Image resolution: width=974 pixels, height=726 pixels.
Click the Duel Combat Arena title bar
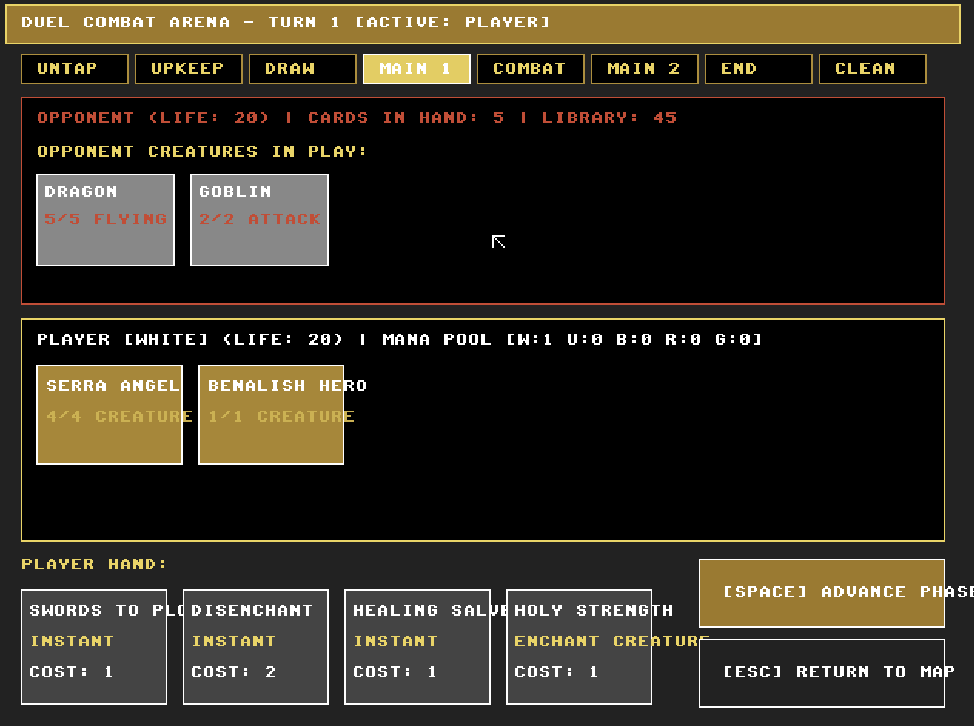tap(483, 24)
